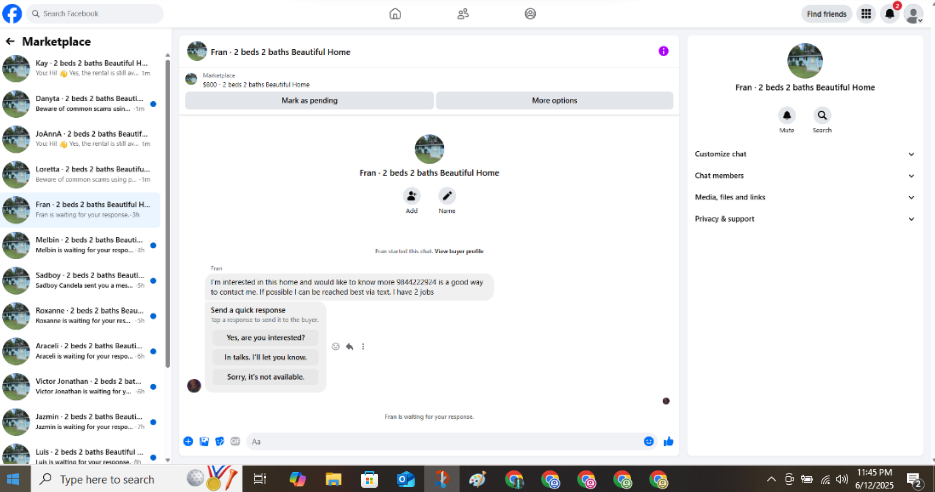Click the Name pencil icon in the chat
Viewport: 935px width, 492px height.
[447, 196]
